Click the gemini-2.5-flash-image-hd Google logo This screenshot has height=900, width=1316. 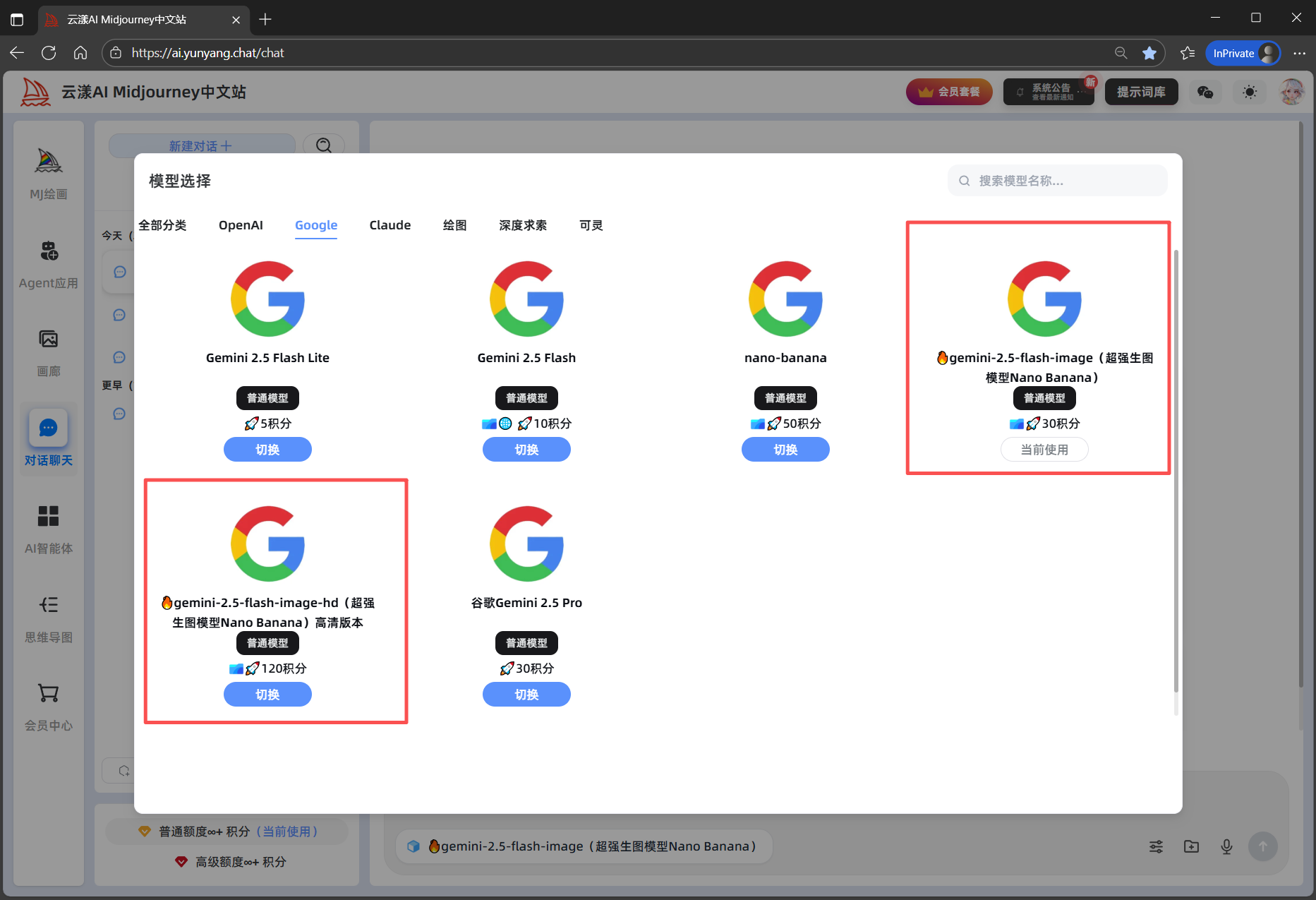point(267,544)
